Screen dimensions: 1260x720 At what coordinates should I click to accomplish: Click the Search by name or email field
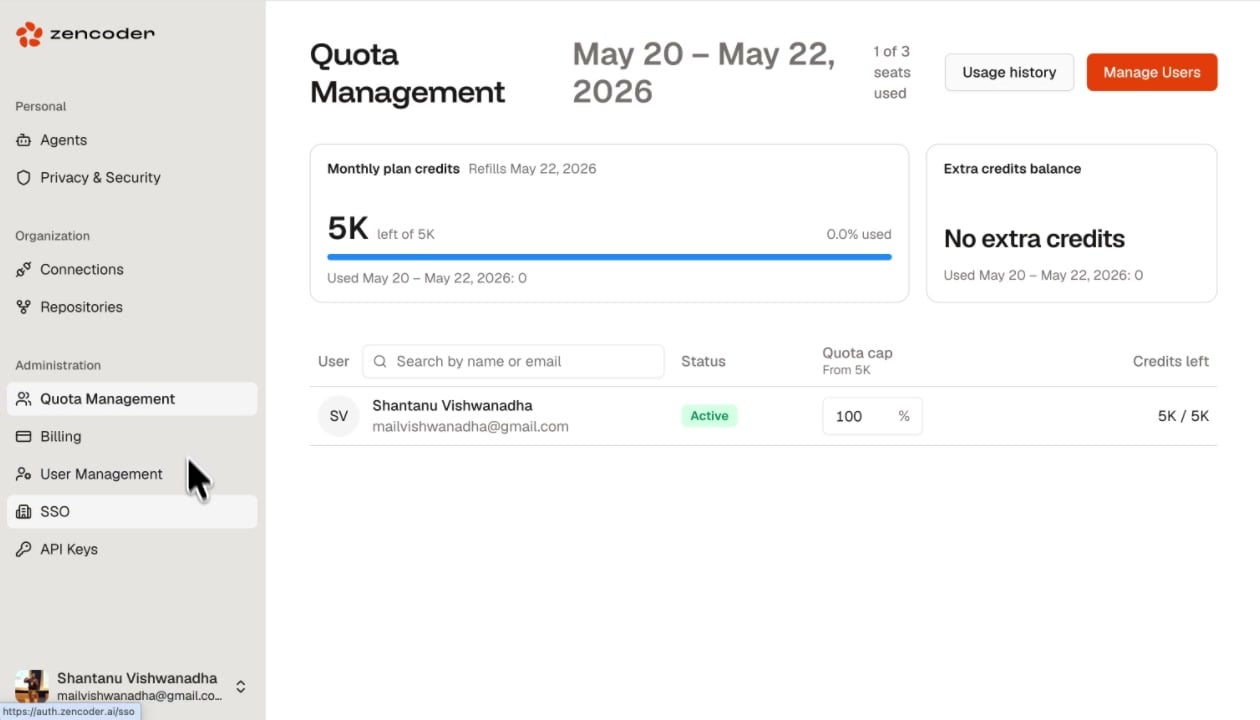point(513,361)
